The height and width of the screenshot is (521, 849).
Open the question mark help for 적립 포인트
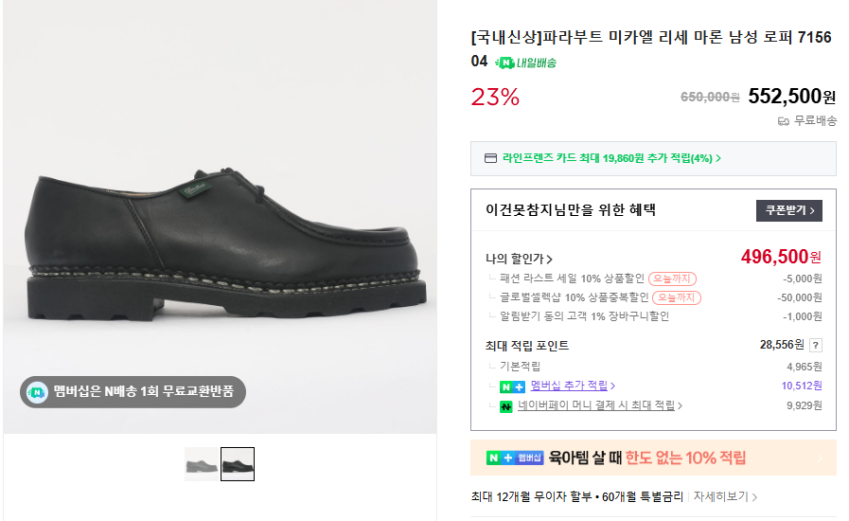[815, 345]
